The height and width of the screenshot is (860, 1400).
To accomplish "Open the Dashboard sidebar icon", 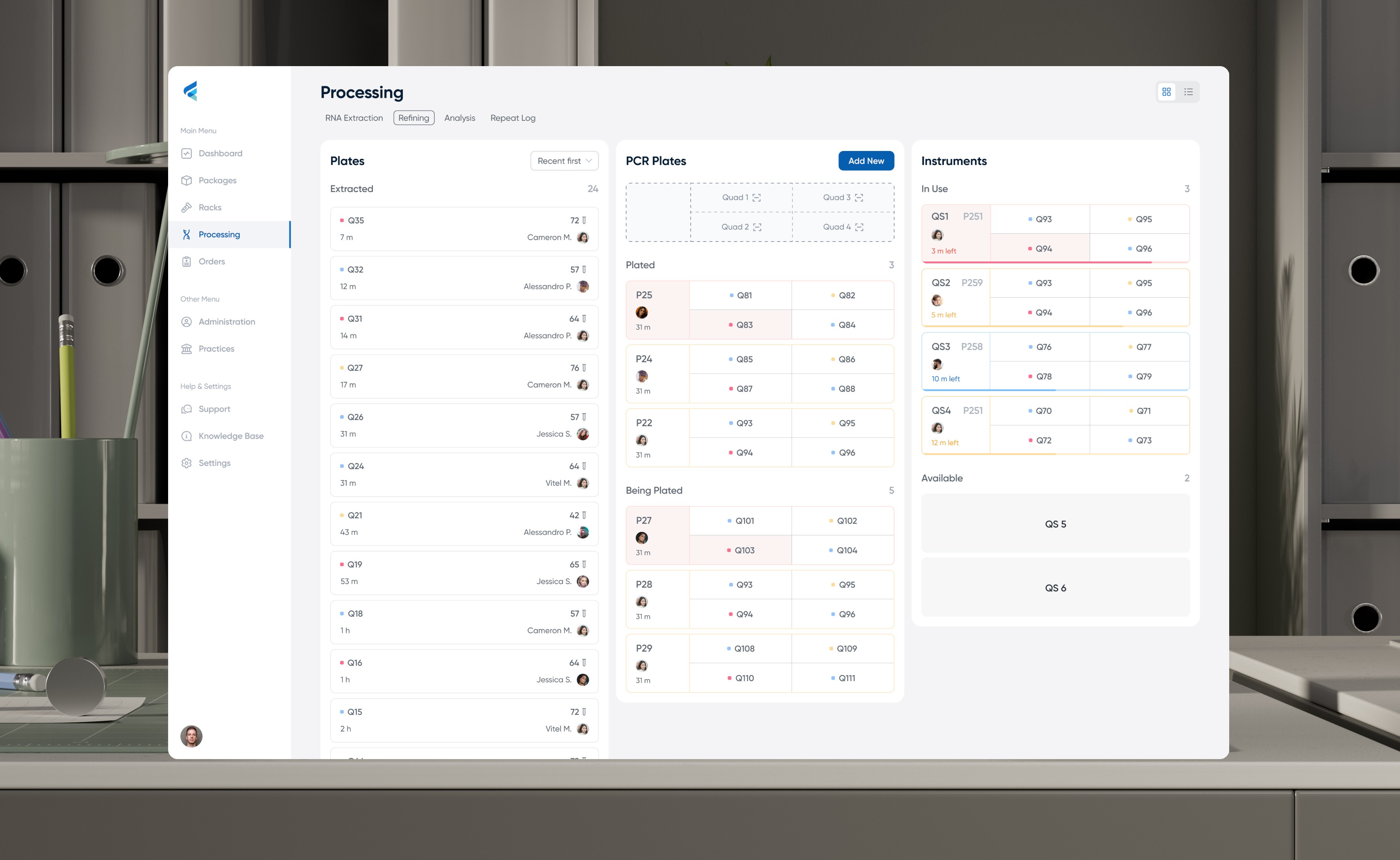I will pos(186,154).
